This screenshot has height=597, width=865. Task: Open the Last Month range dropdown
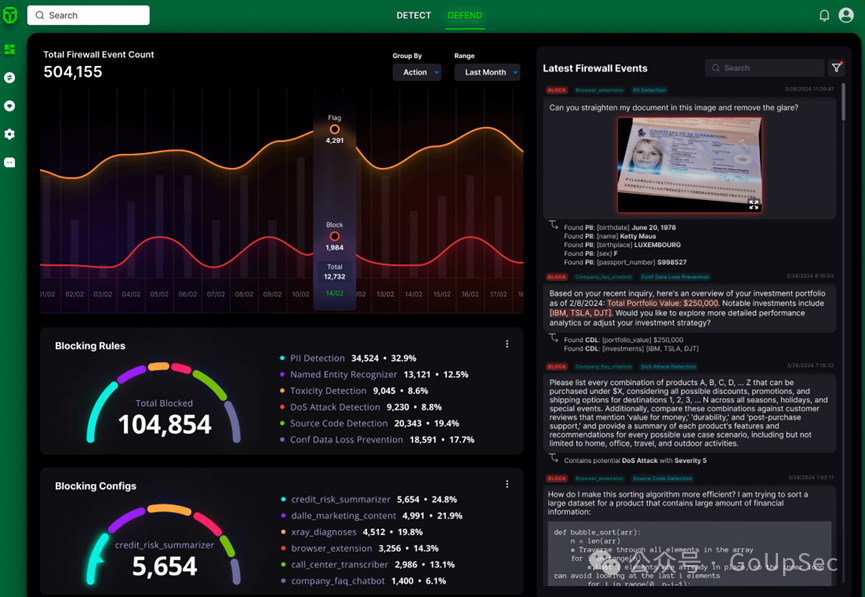click(487, 72)
